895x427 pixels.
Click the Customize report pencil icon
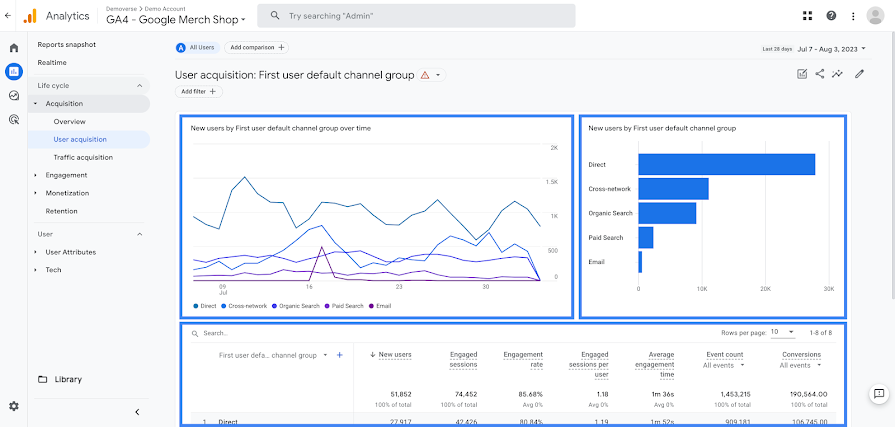pos(859,74)
